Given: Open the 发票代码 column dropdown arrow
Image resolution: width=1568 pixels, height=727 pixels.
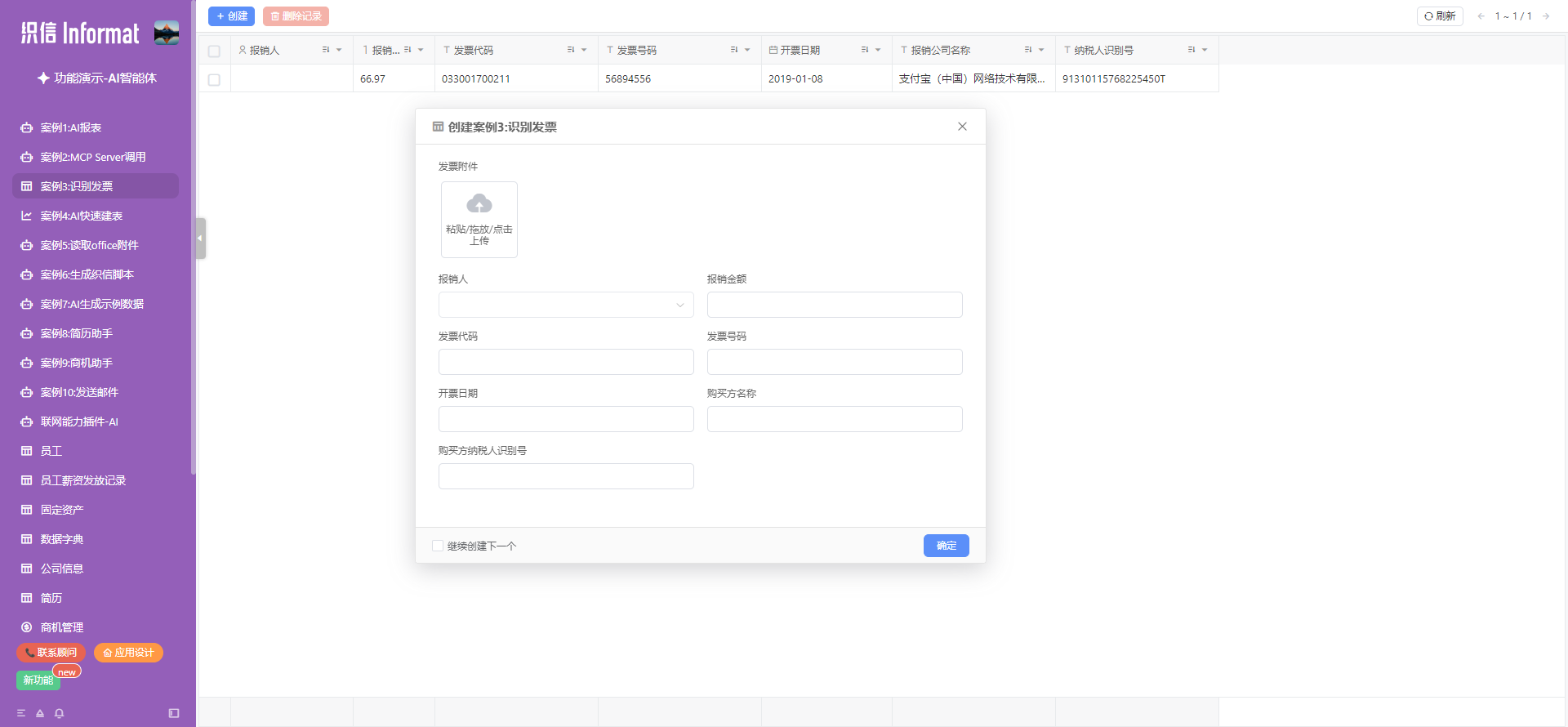Looking at the screenshot, I should point(584,50).
